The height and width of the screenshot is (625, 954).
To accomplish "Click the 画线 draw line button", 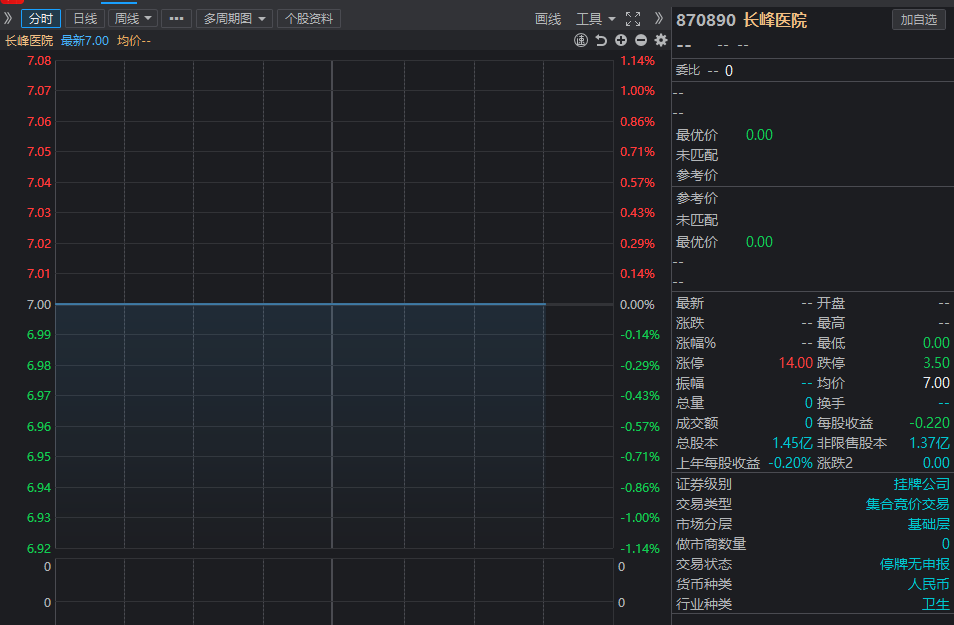I will (548, 19).
